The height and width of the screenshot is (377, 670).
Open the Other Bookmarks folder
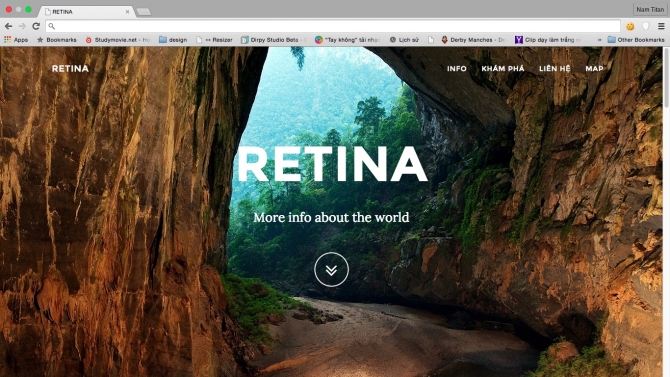pyautogui.click(x=636, y=40)
